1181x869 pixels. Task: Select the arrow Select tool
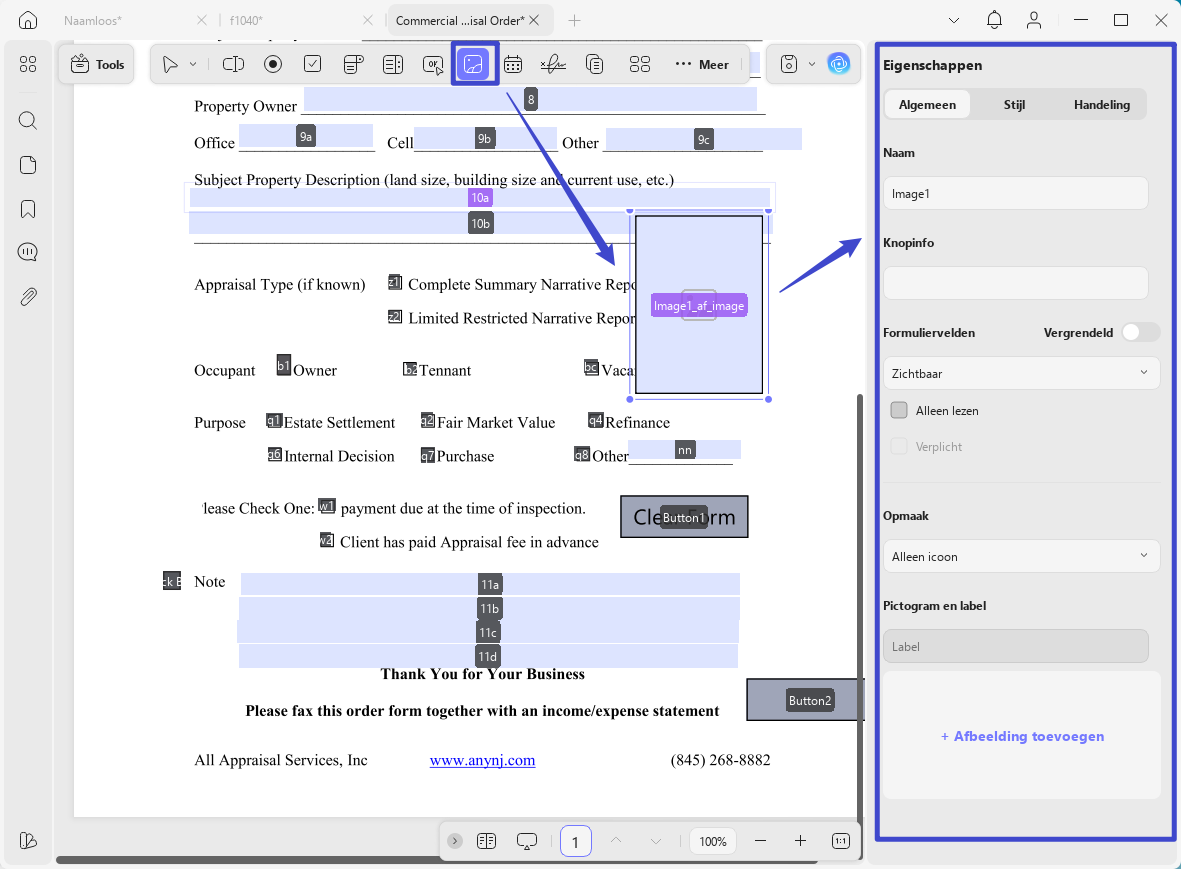pyautogui.click(x=170, y=65)
